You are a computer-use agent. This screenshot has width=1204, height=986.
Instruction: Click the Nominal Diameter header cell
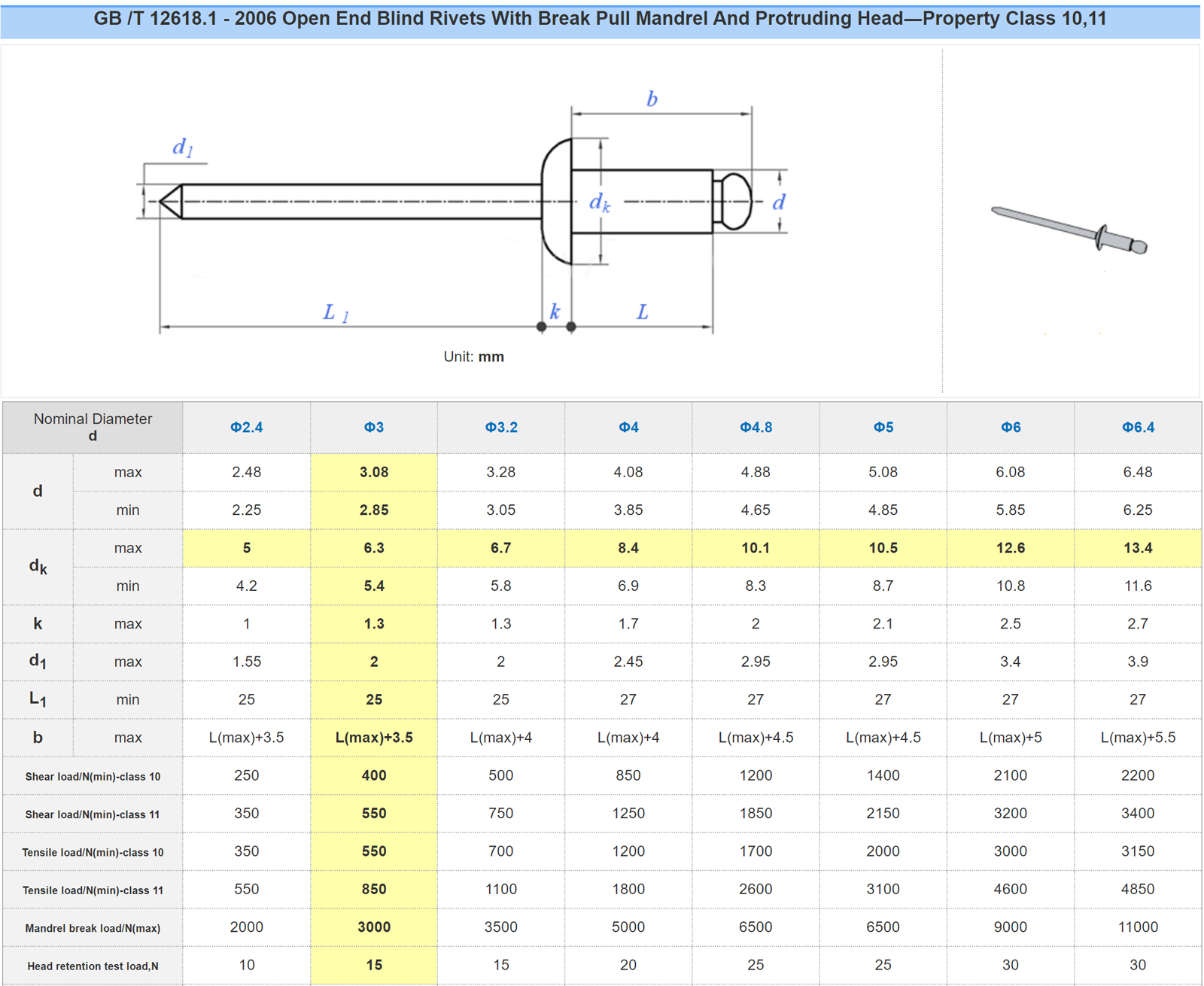pyautogui.click(x=93, y=427)
